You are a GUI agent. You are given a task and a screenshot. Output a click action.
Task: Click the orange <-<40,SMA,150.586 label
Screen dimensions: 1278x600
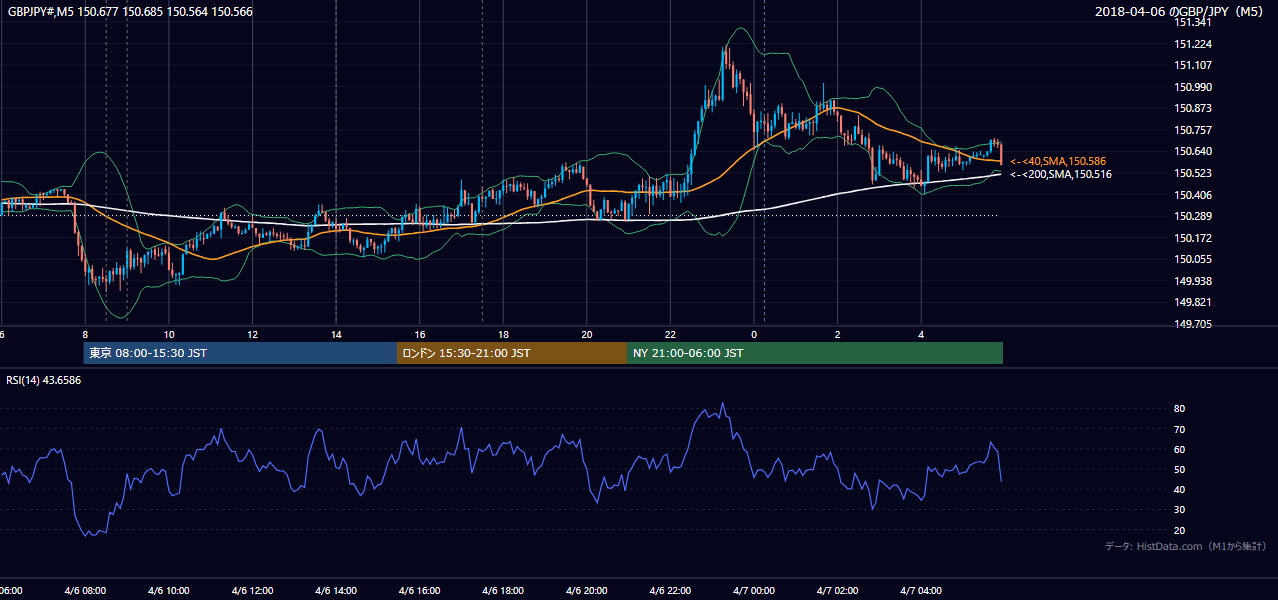(x=1058, y=161)
